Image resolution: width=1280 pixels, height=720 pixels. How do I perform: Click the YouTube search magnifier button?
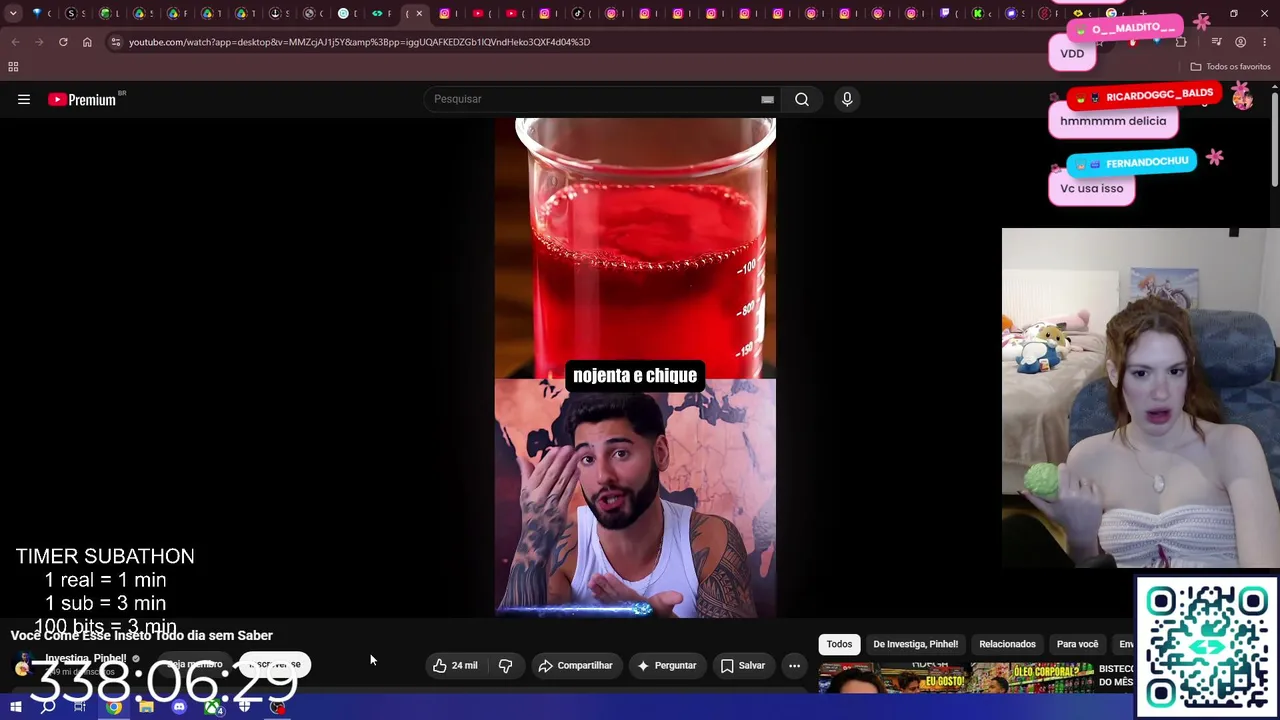tap(802, 99)
